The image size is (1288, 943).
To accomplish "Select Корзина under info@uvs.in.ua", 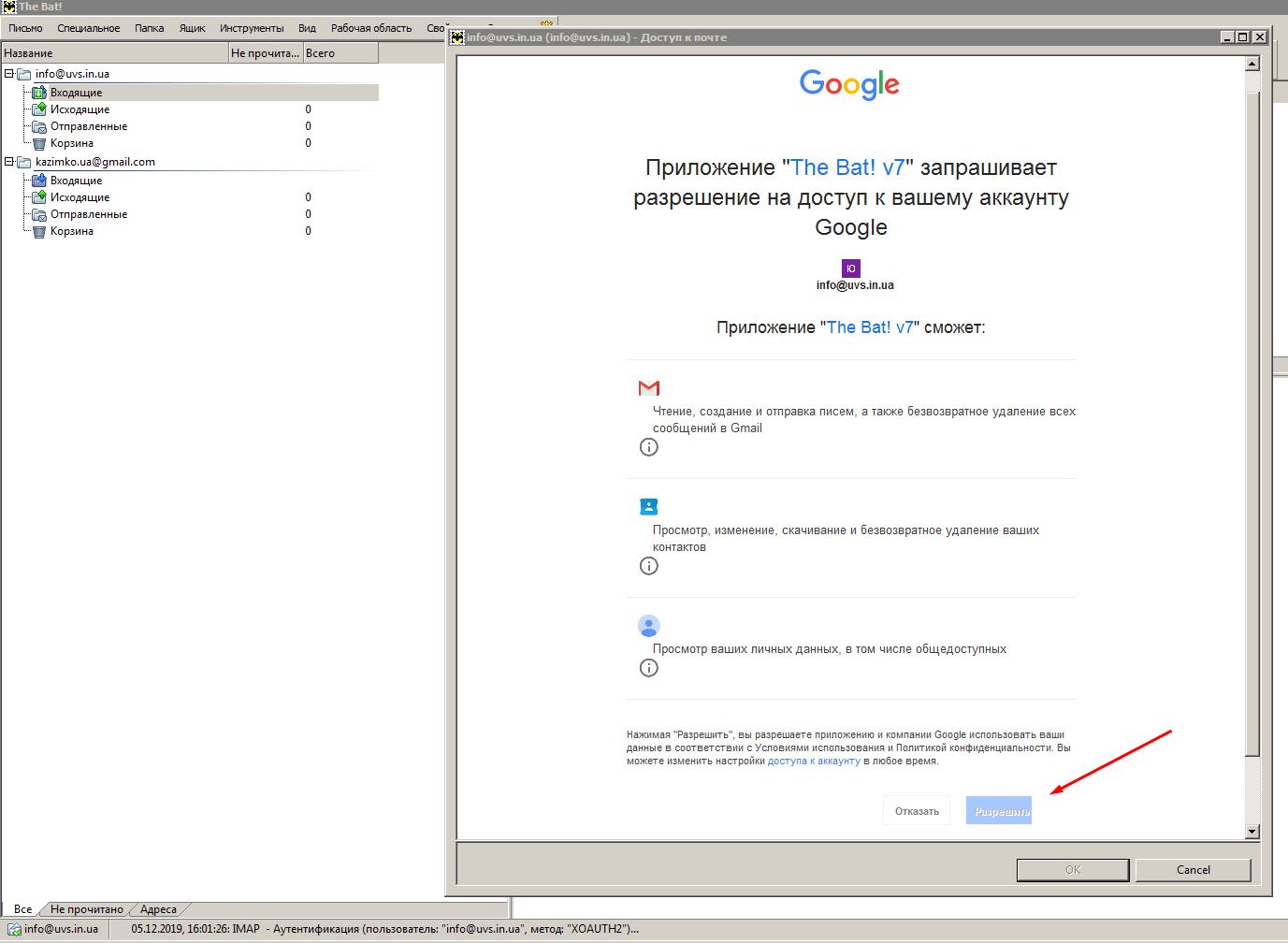I will pos(72,143).
